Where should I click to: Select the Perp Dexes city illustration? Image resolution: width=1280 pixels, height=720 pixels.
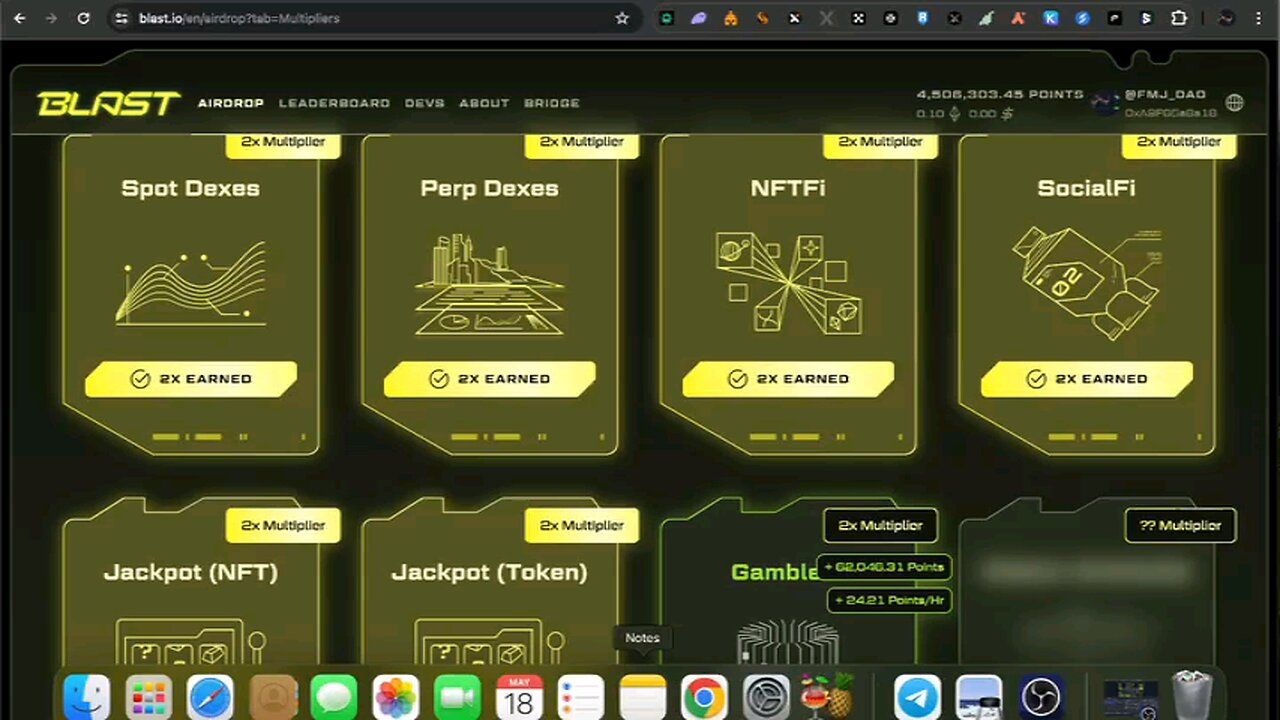[x=490, y=285]
